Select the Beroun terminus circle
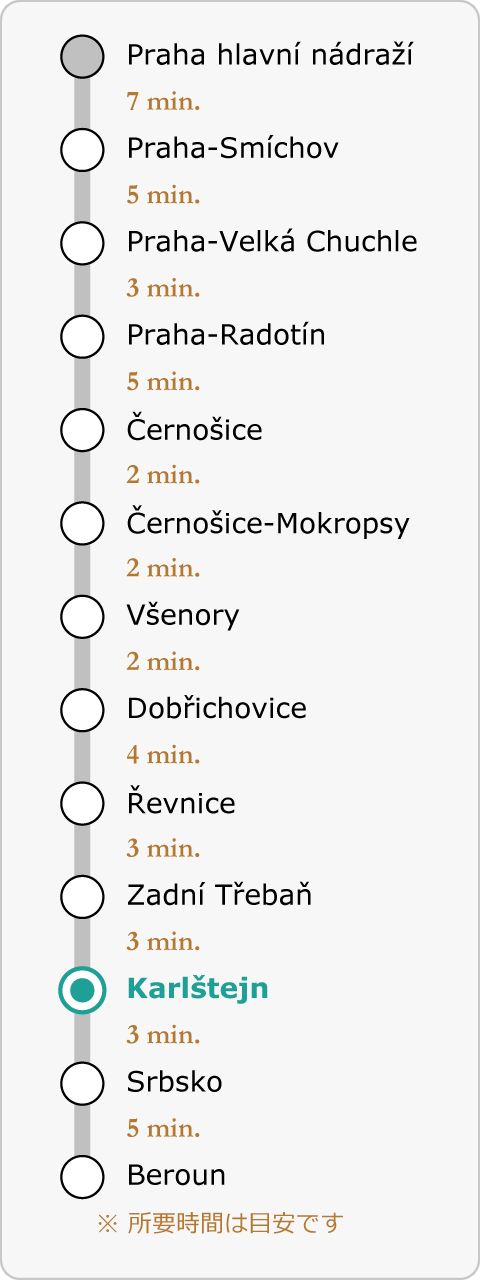480x1280 pixels. click(82, 1176)
